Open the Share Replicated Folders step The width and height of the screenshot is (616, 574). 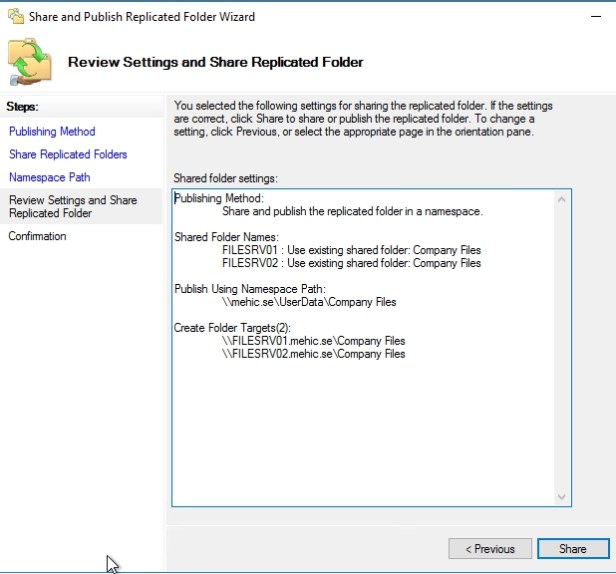point(68,154)
